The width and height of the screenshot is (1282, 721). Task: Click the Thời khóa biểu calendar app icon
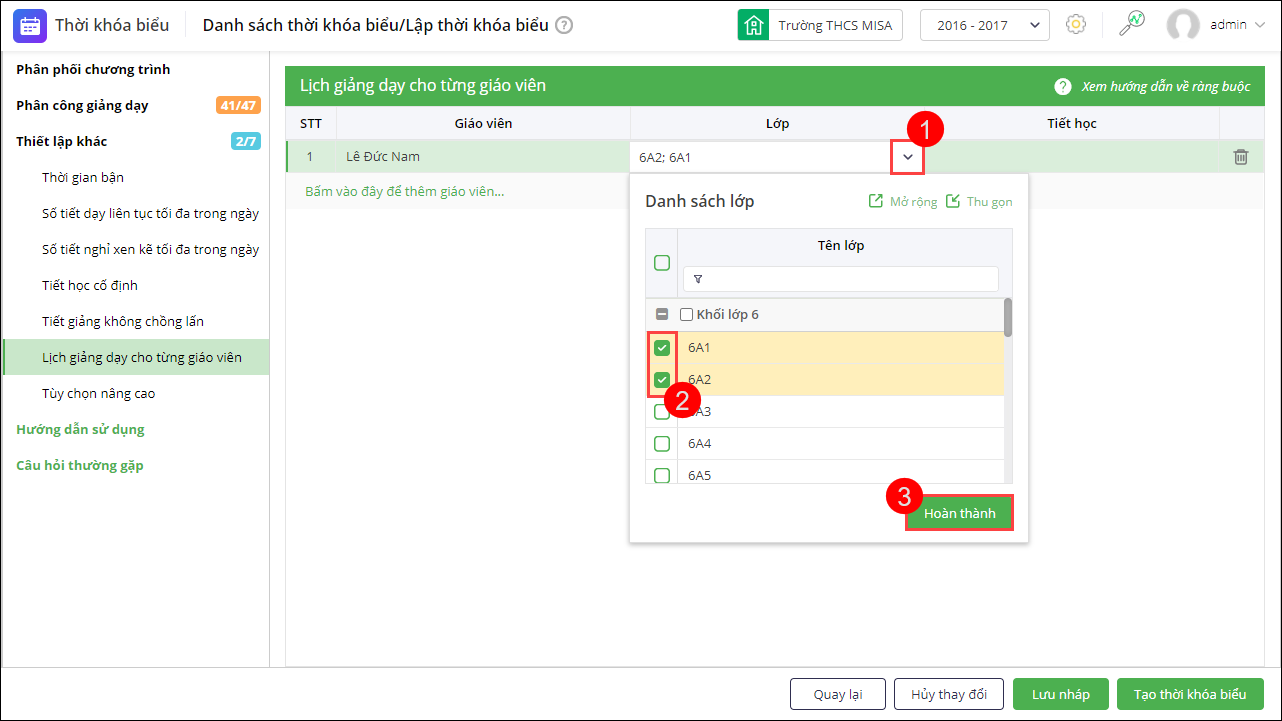coord(30,25)
